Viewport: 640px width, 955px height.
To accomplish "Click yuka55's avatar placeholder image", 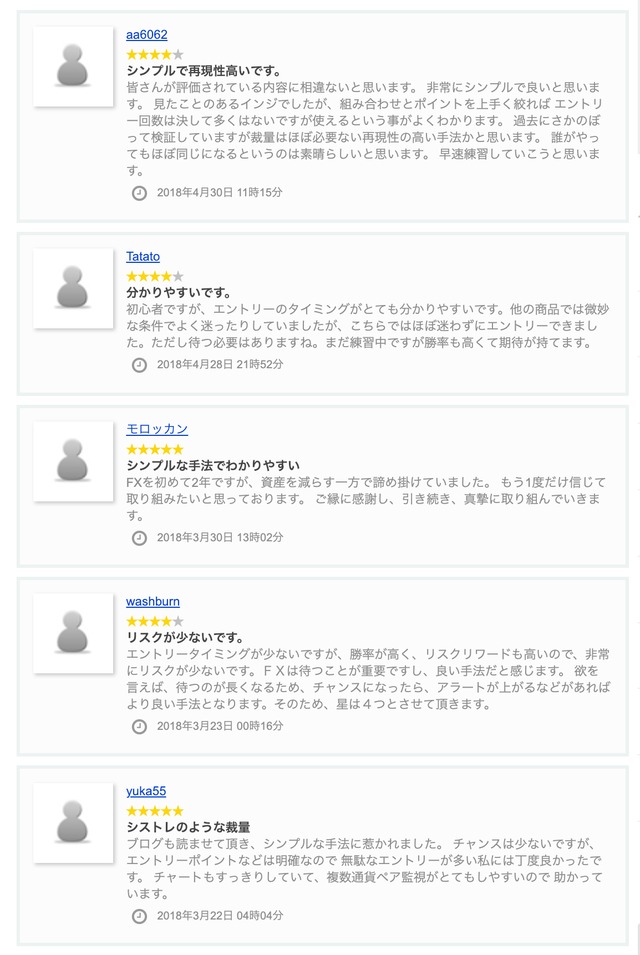I will pos(73,822).
